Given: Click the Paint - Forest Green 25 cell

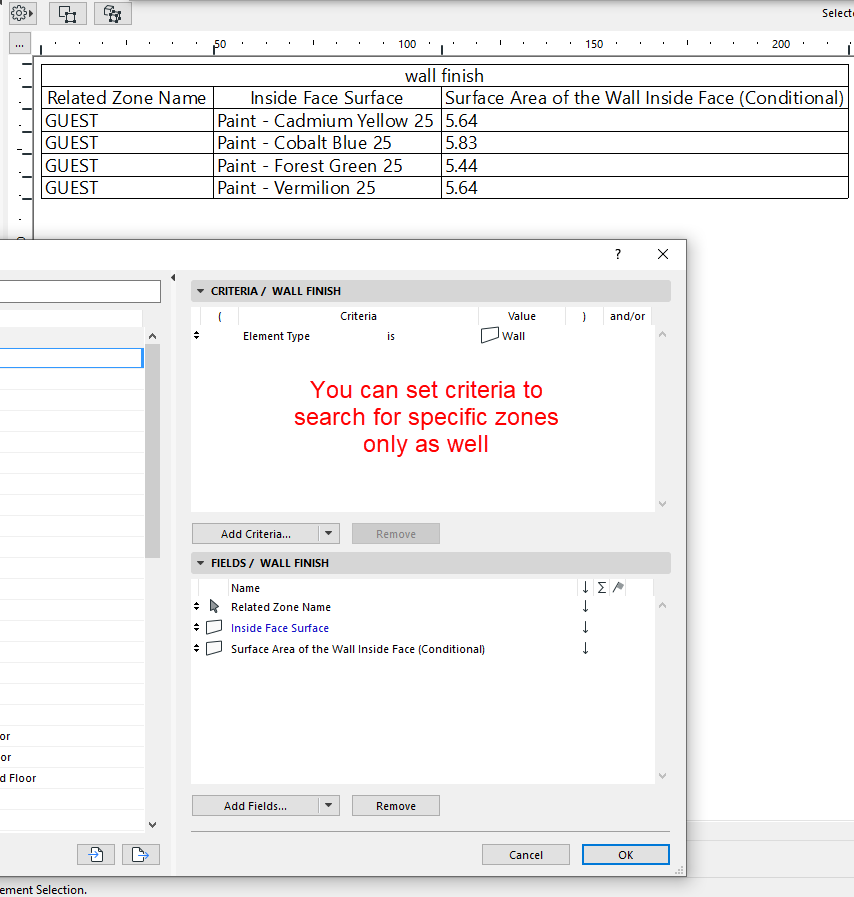Looking at the screenshot, I should click(x=327, y=166).
